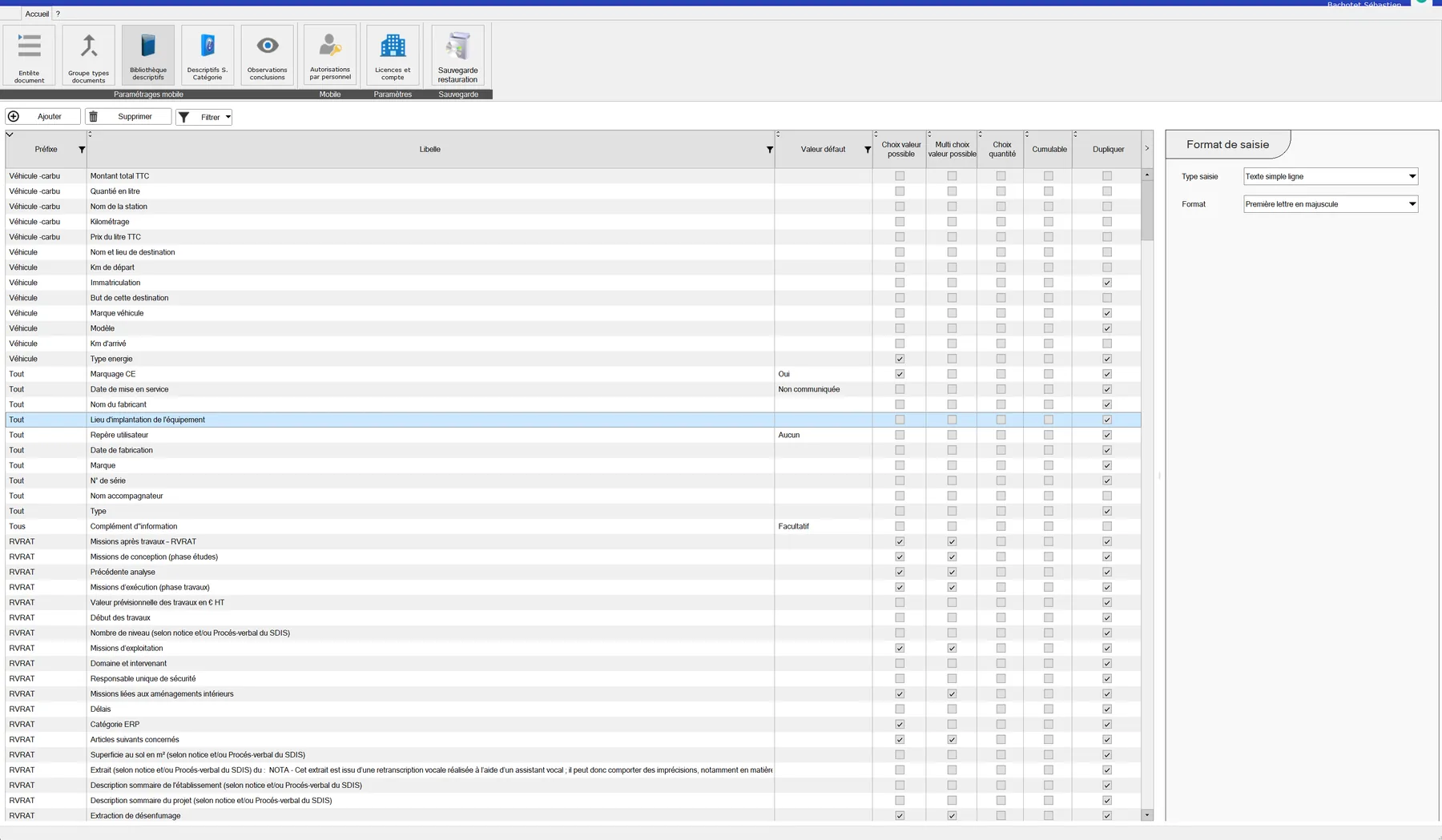Toggle Multi choix for Précédente analyse

(952, 572)
